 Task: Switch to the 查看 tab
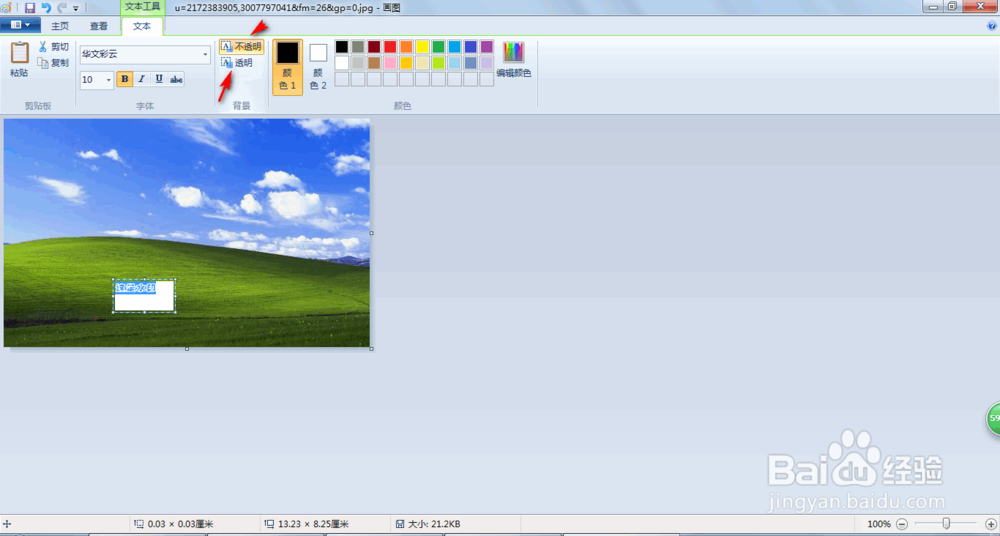(x=99, y=26)
